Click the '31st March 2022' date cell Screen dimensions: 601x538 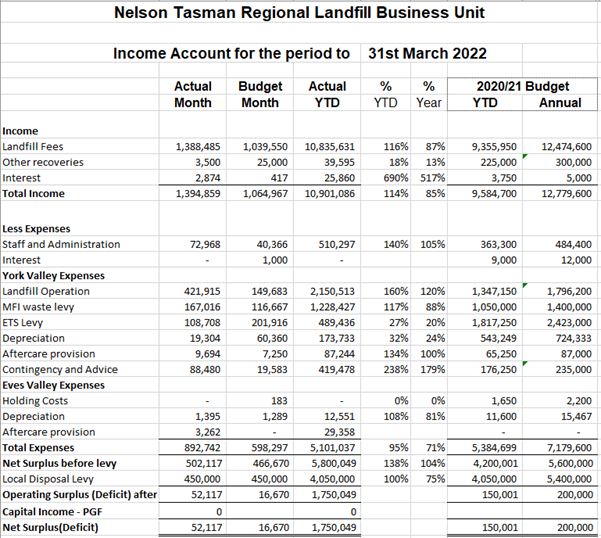(x=427, y=53)
